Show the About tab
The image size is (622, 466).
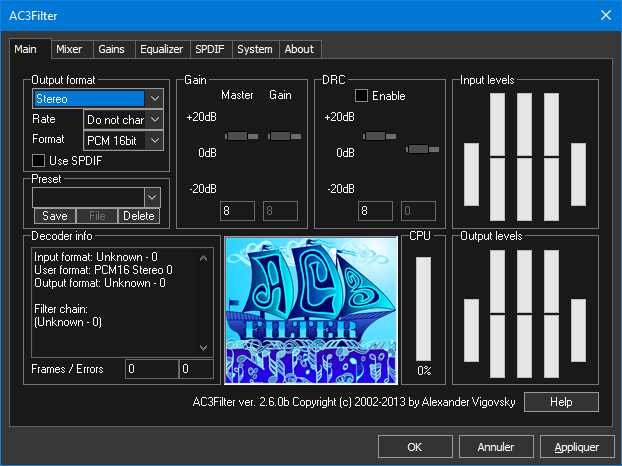pyautogui.click(x=299, y=49)
